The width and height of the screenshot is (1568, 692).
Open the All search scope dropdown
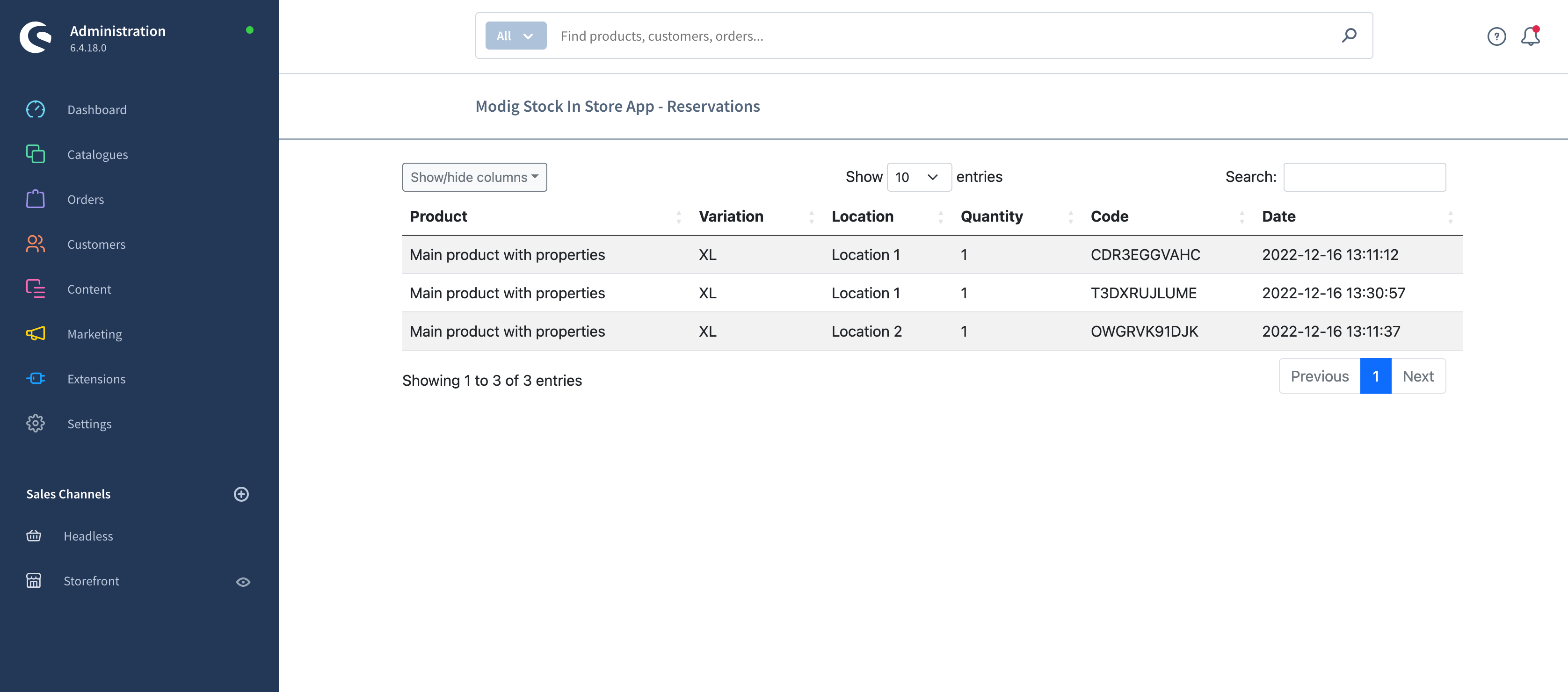(x=515, y=36)
